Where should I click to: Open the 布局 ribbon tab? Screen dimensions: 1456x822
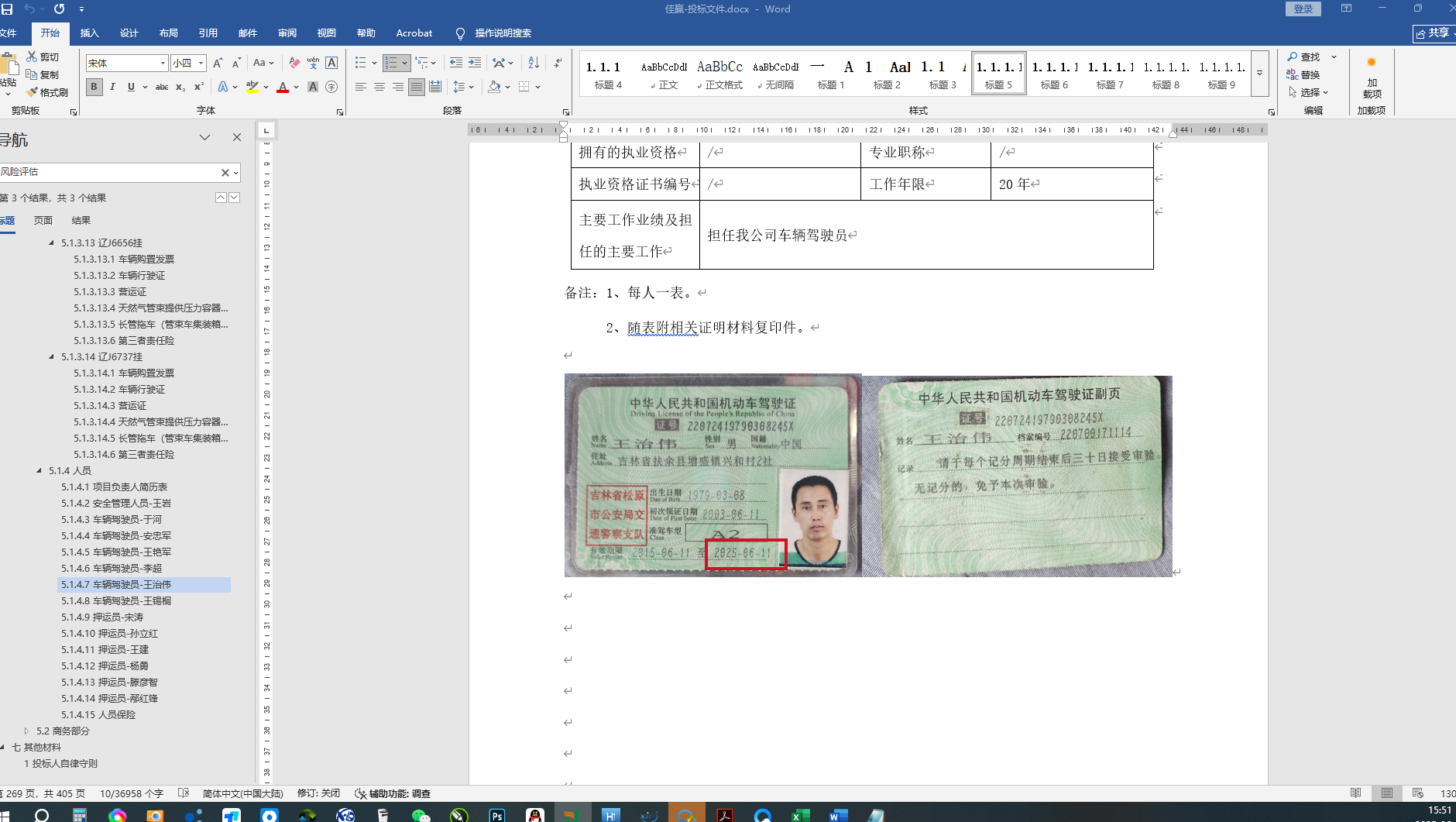click(169, 33)
